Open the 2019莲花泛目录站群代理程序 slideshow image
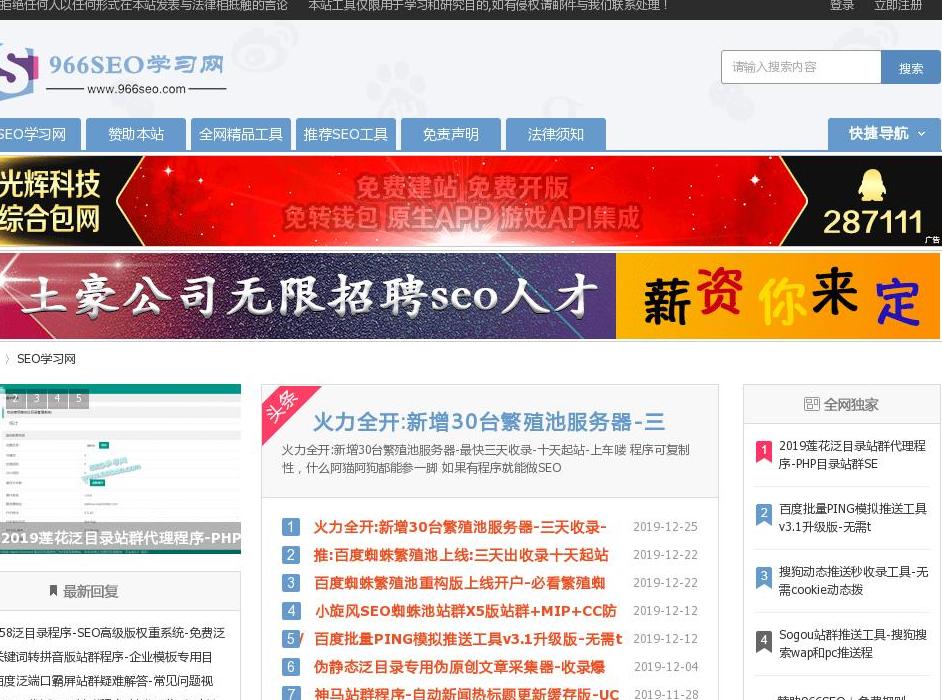The width and height of the screenshot is (942, 700). [120, 469]
